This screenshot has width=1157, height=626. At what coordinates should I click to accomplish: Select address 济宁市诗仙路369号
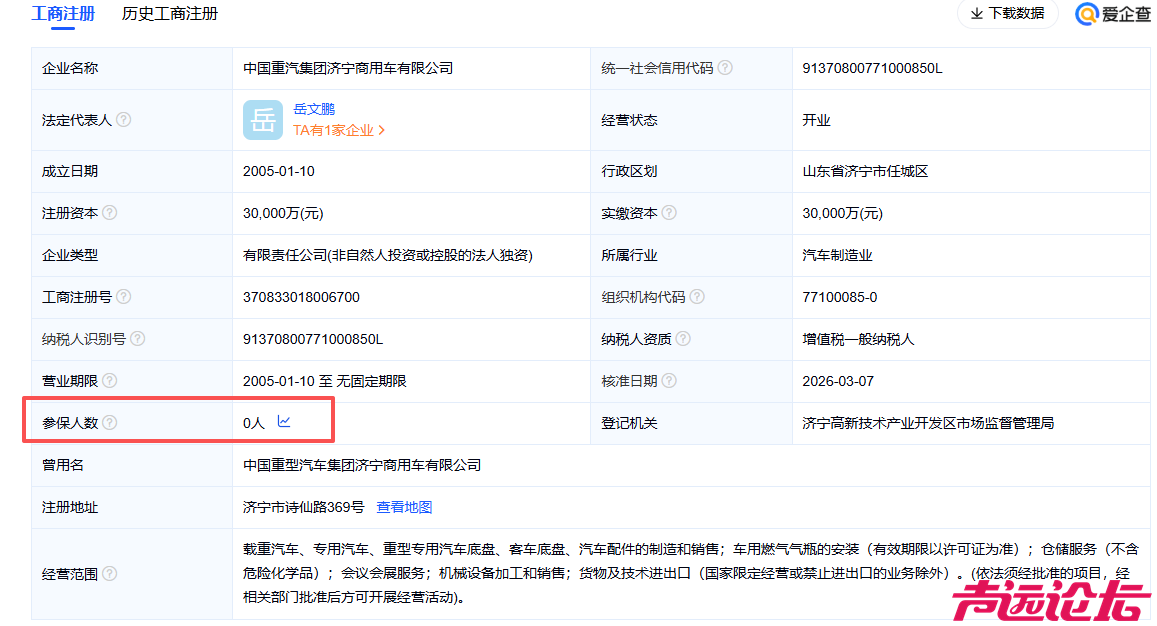tap(304, 508)
